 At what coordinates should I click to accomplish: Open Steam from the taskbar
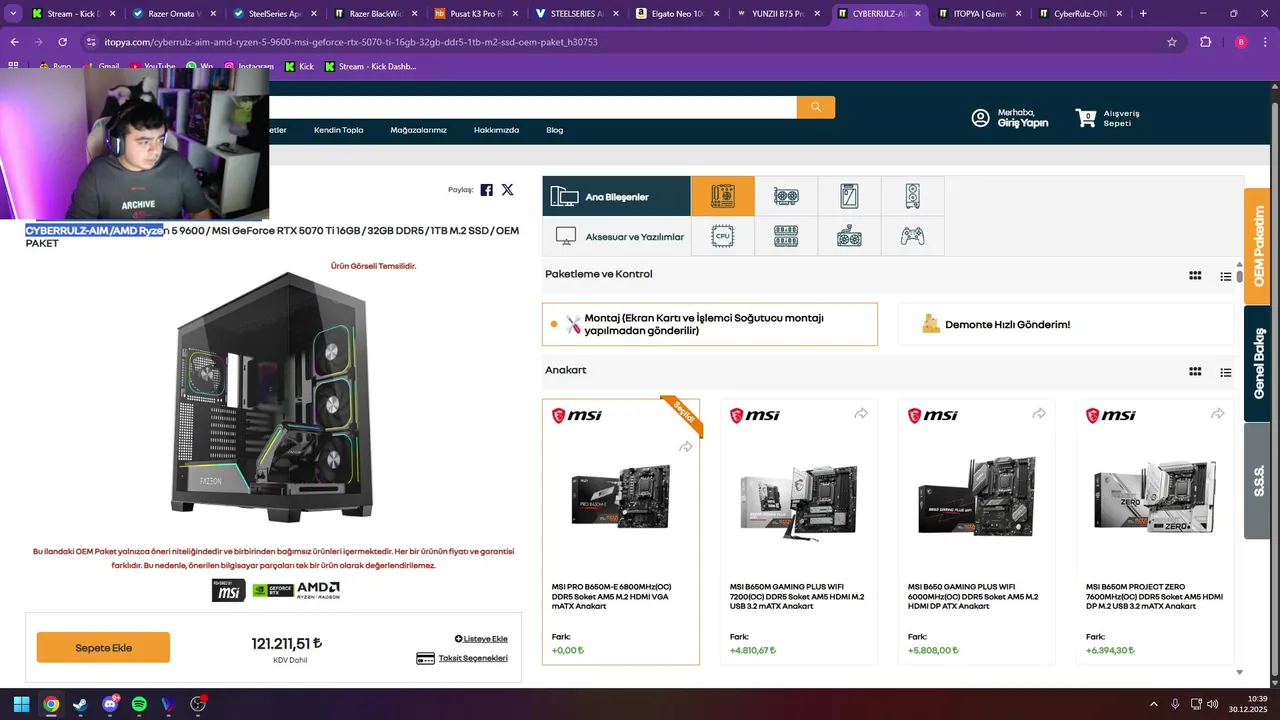pos(80,704)
